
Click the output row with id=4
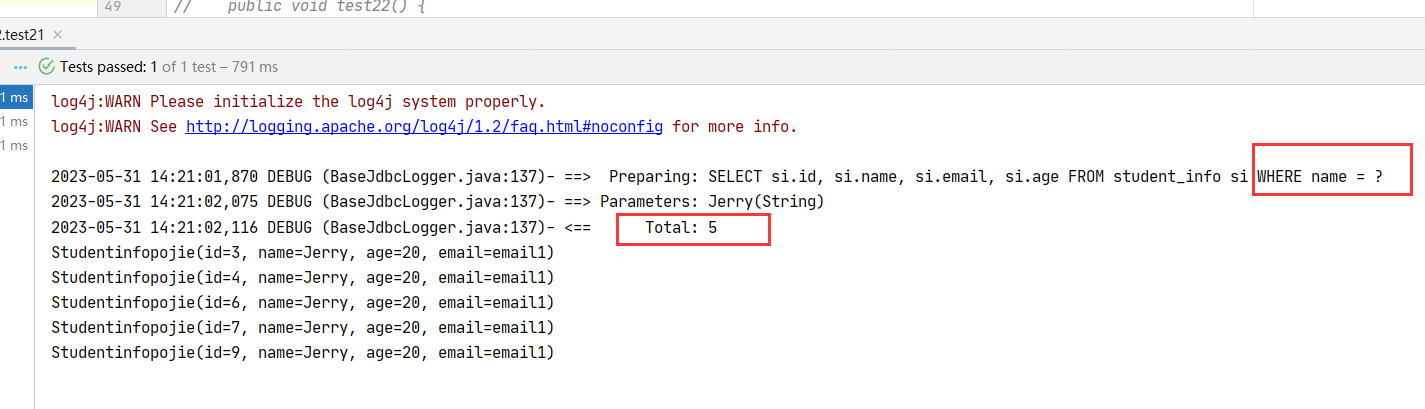pyautogui.click(x=302, y=278)
